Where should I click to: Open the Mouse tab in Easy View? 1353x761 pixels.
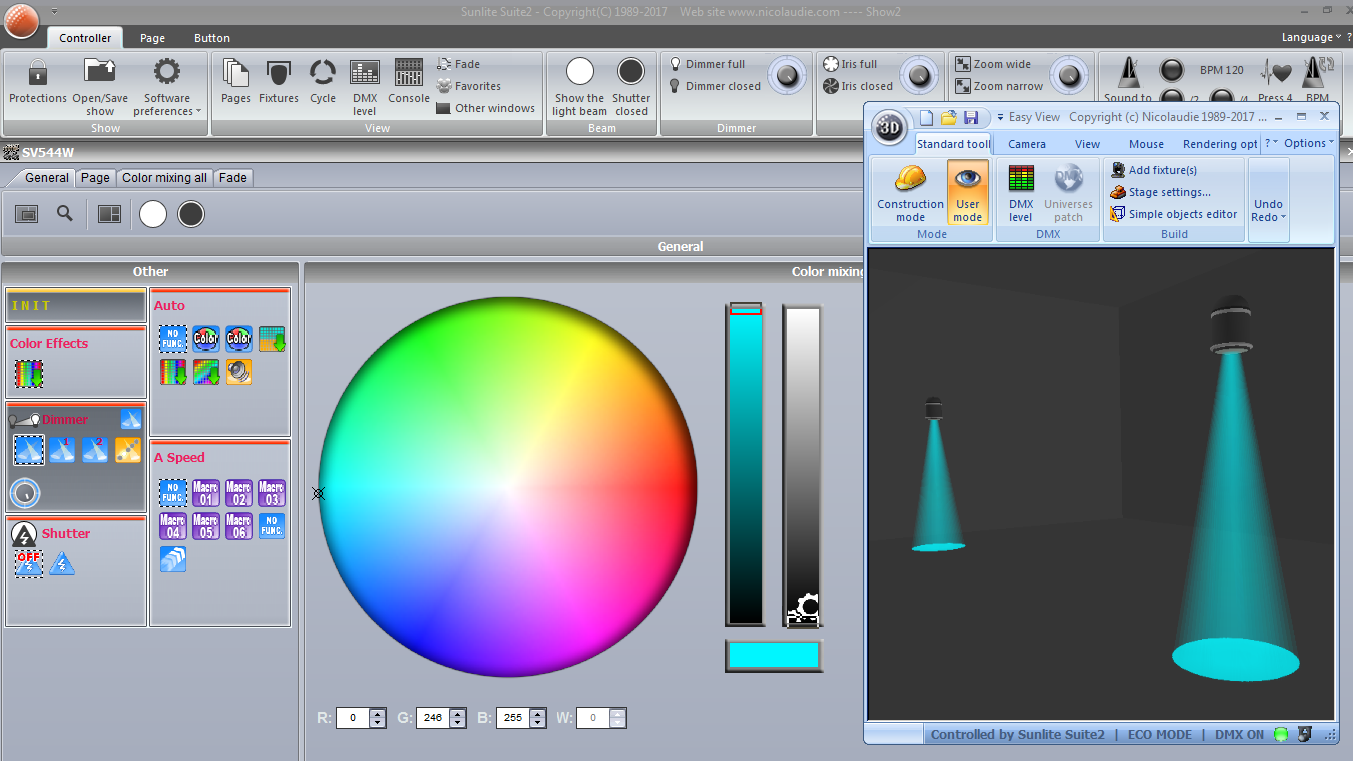coord(1146,144)
